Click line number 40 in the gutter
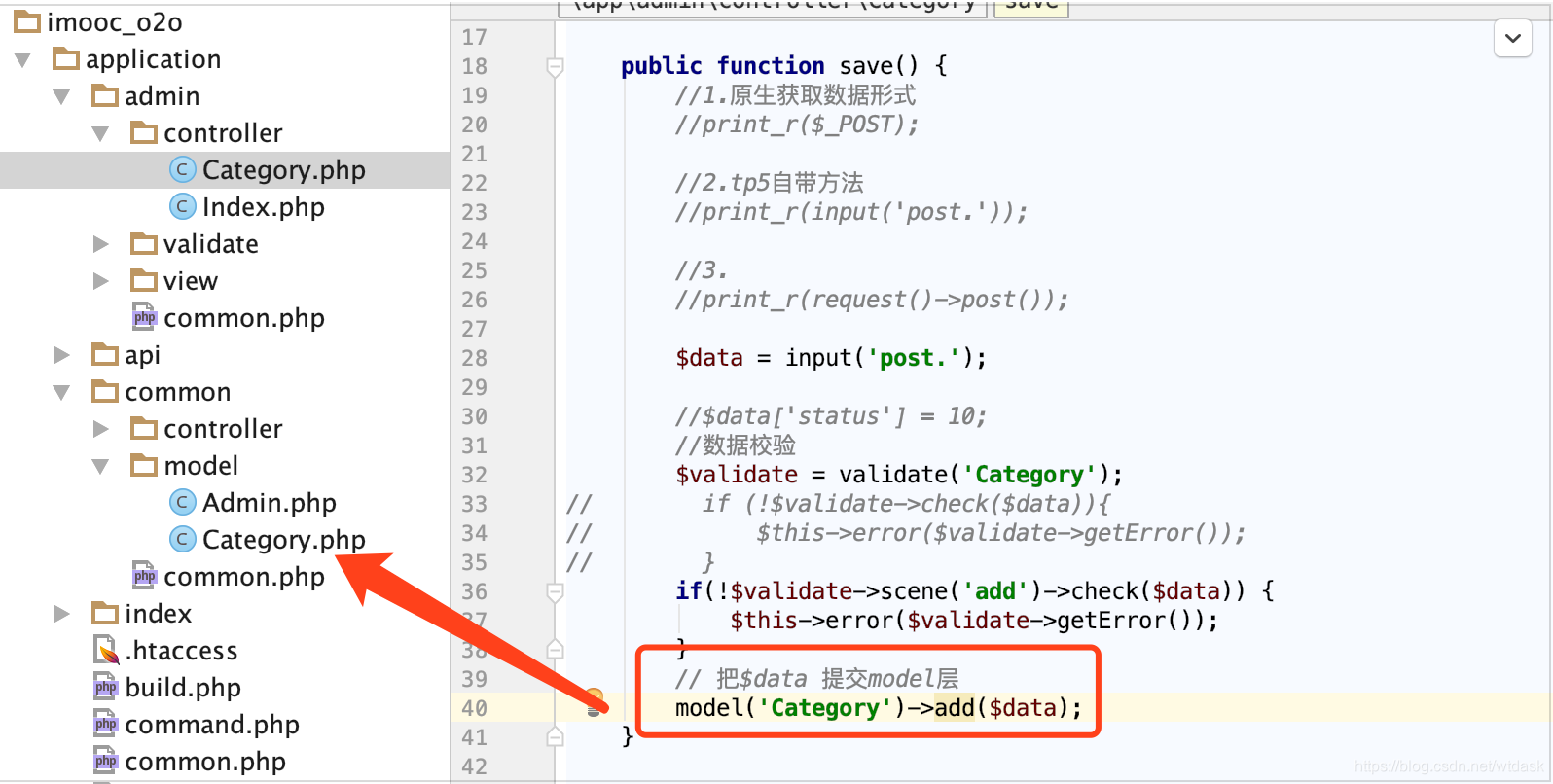The image size is (1553, 784). (x=474, y=708)
